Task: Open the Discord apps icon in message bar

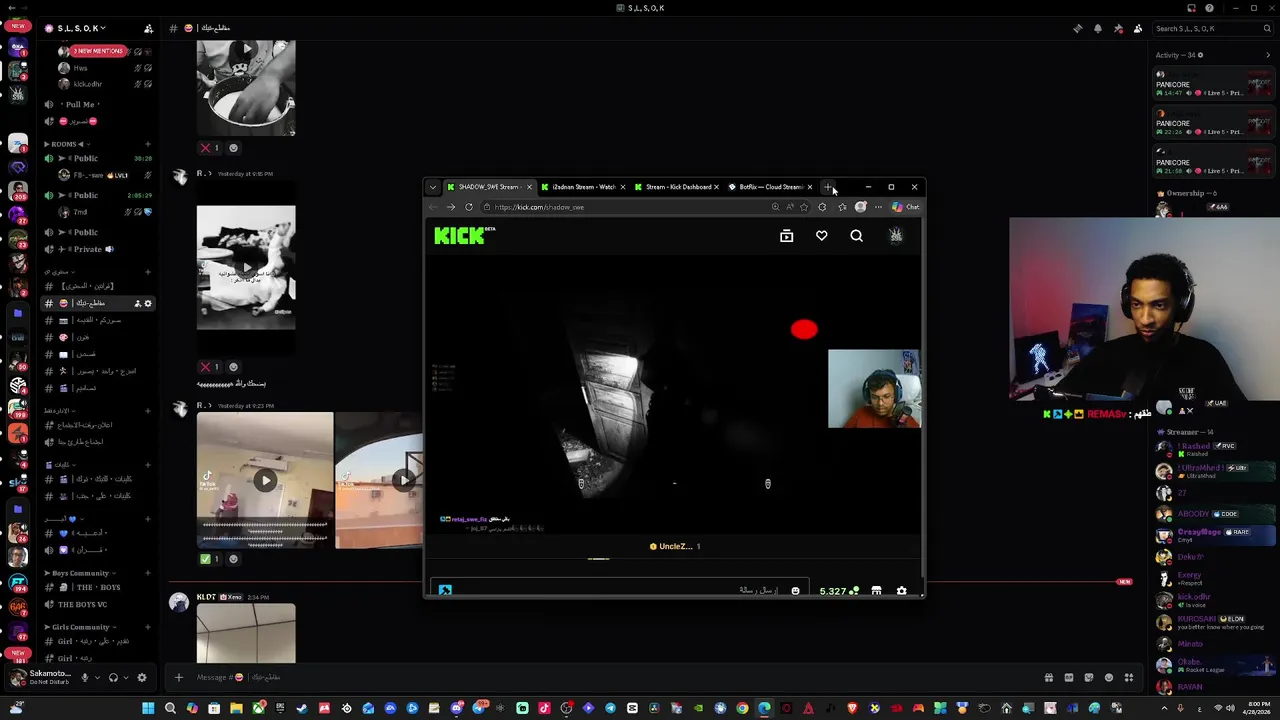Action: click(1128, 677)
